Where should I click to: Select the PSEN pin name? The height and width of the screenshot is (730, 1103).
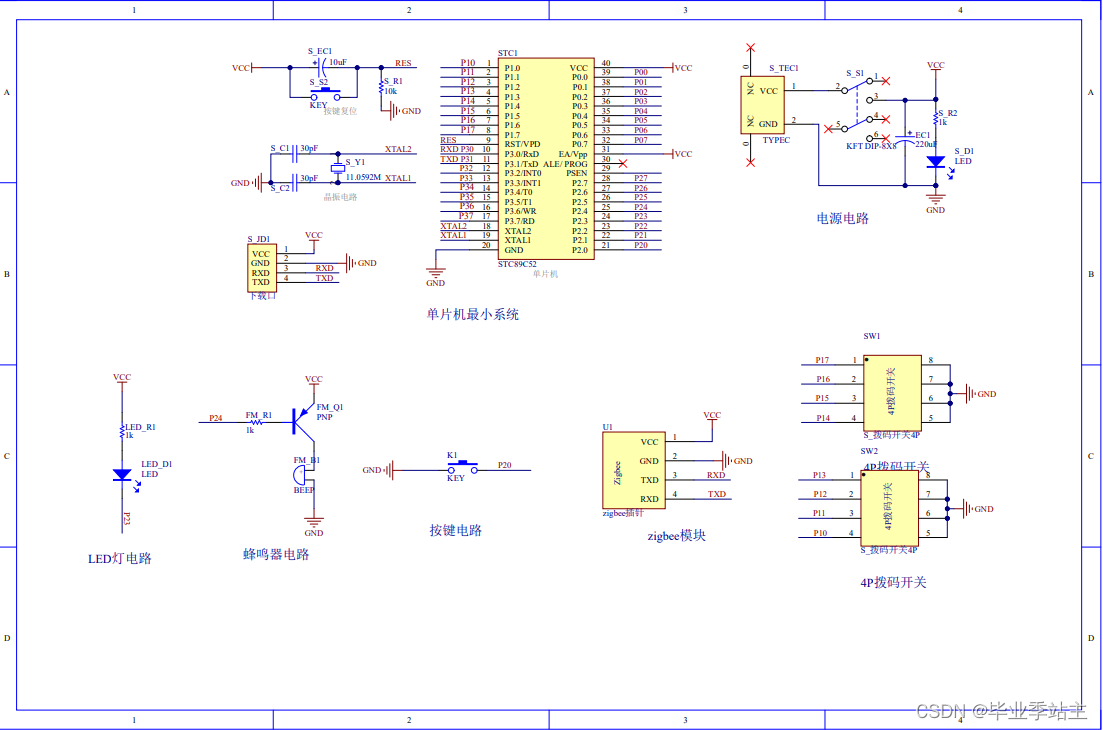coord(577,173)
